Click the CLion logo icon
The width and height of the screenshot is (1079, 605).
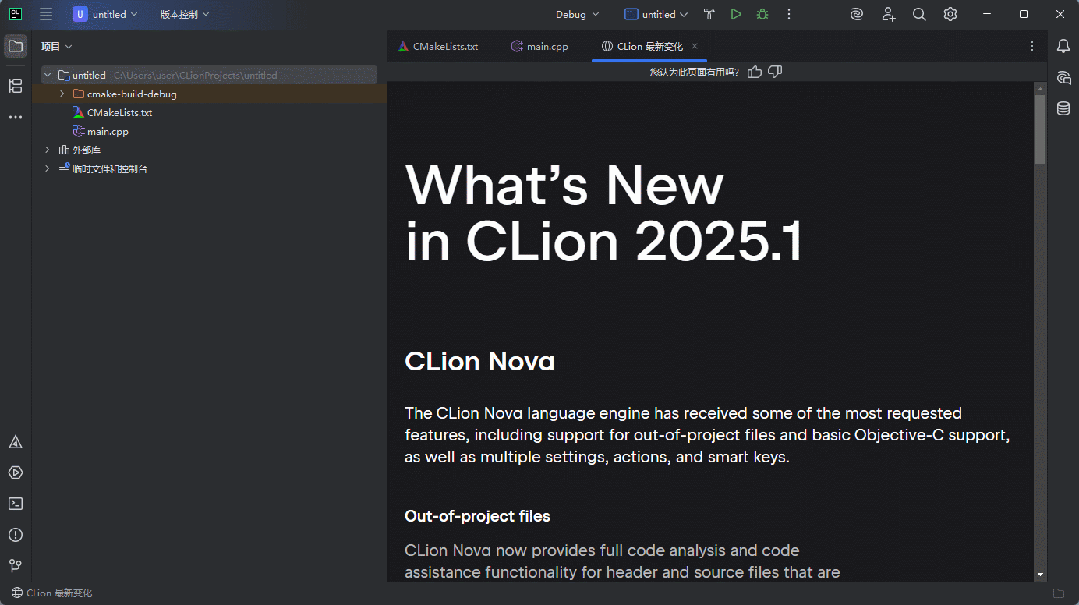15,14
